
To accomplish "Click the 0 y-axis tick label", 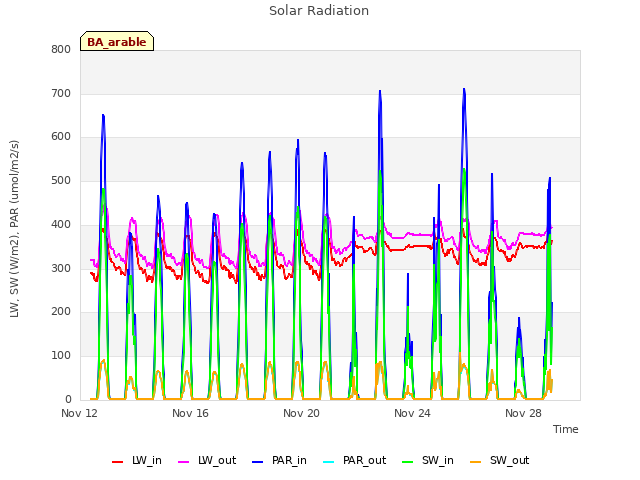I will (x=68, y=399).
